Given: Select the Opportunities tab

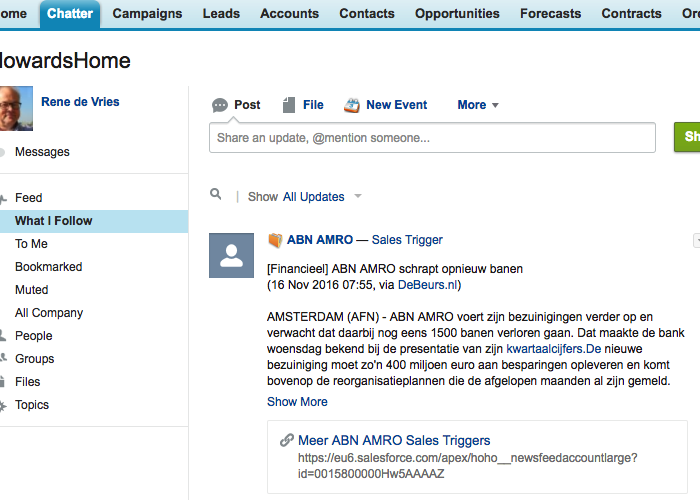Looking at the screenshot, I should coord(457,14).
